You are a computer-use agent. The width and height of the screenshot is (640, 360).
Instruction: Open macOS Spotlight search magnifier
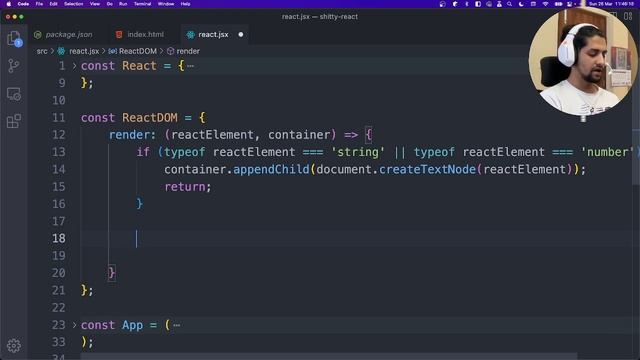coord(509,4)
